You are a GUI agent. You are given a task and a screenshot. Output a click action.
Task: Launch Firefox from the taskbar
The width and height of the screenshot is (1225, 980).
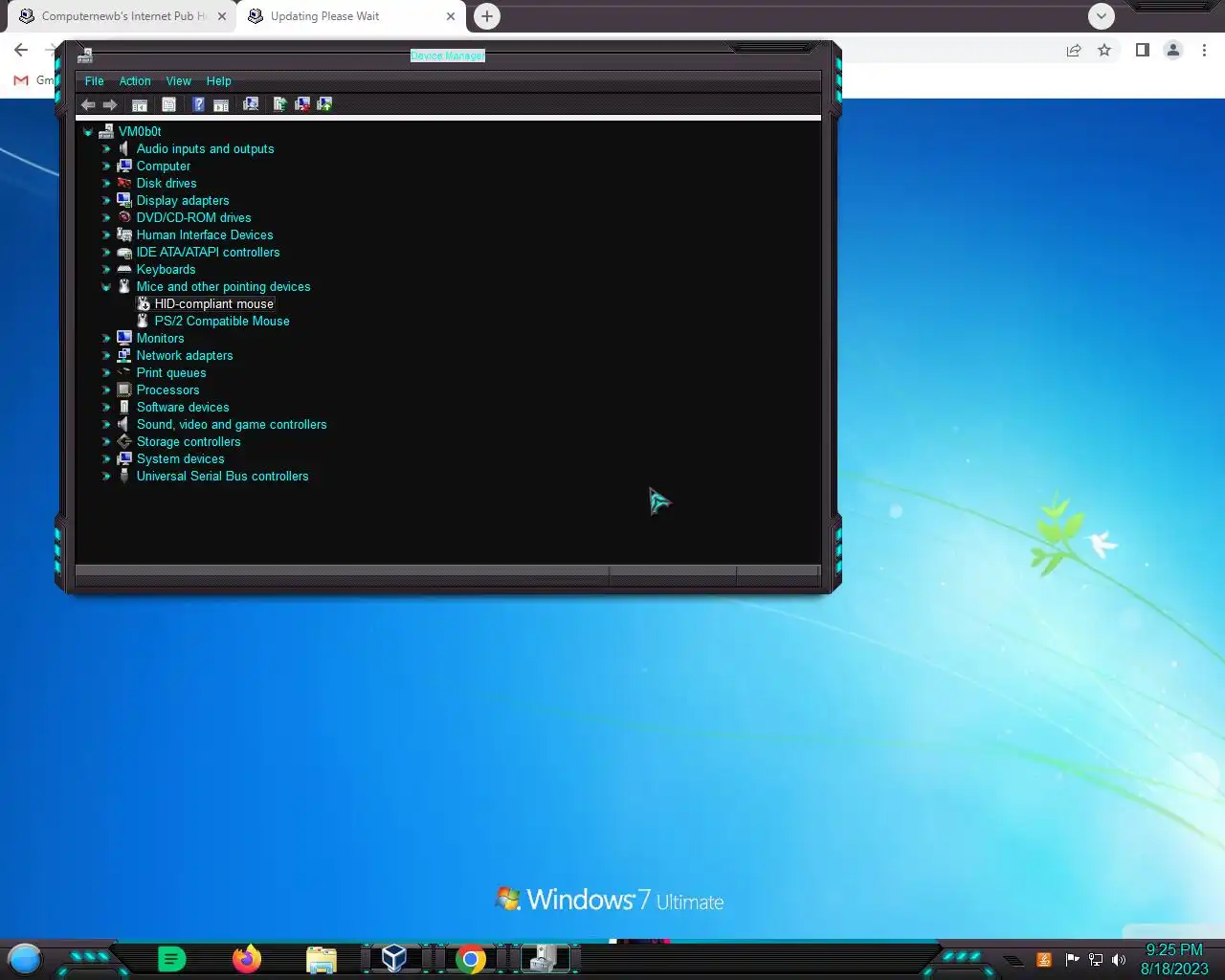(x=247, y=958)
